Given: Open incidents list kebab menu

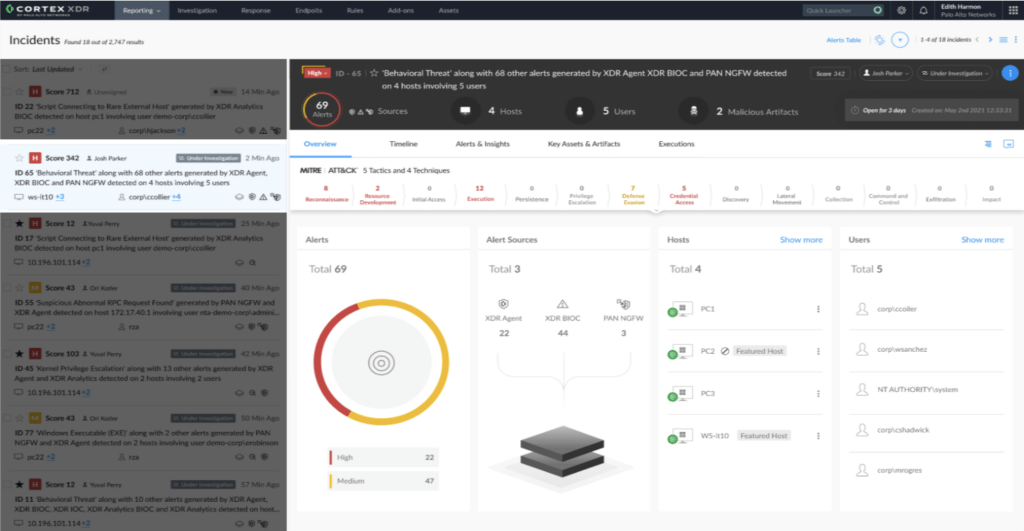Looking at the screenshot, I should (x=1016, y=40).
